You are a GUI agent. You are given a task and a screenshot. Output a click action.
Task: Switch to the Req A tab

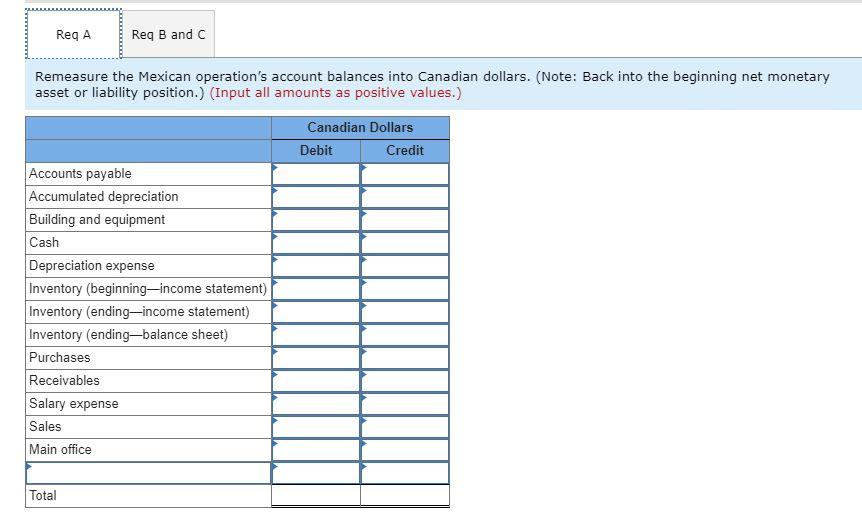(73, 34)
